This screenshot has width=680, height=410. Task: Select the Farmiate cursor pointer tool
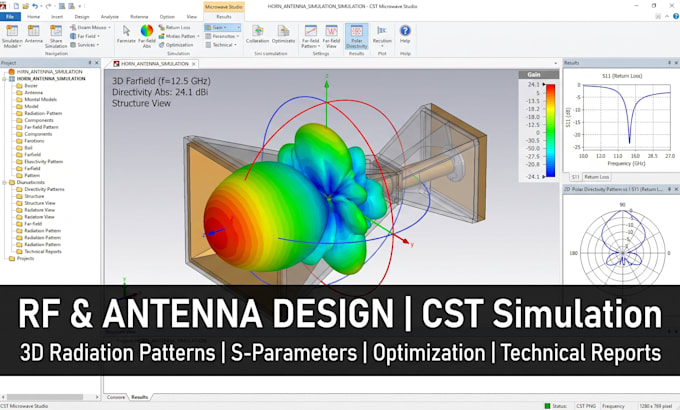tap(126, 34)
